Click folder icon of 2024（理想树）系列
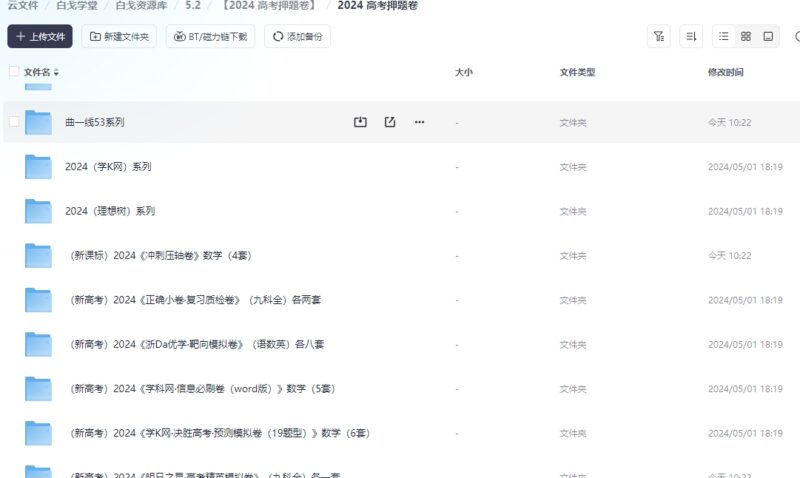800x478 pixels. 38,211
